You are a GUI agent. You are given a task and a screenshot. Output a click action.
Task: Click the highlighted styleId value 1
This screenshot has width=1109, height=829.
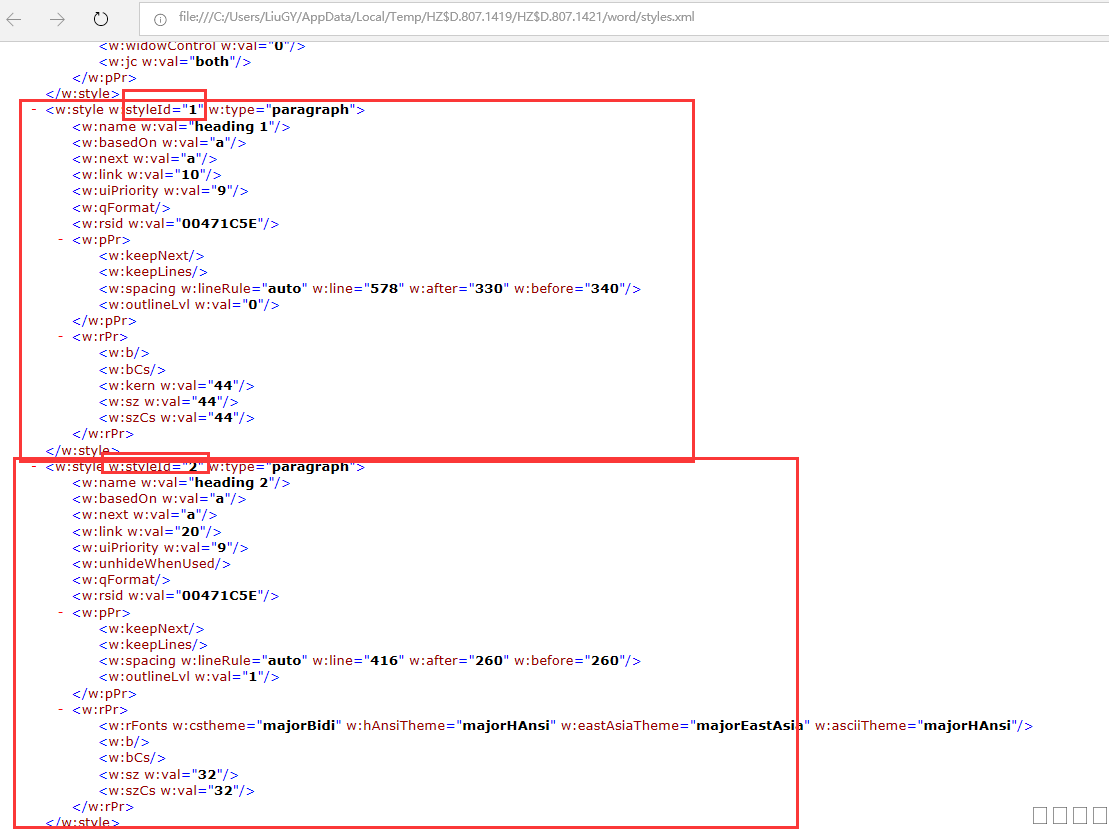pos(190,109)
